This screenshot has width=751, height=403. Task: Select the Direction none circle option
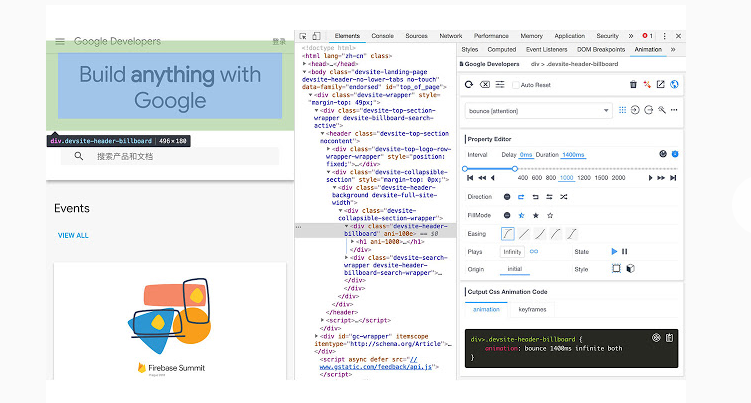(x=507, y=196)
